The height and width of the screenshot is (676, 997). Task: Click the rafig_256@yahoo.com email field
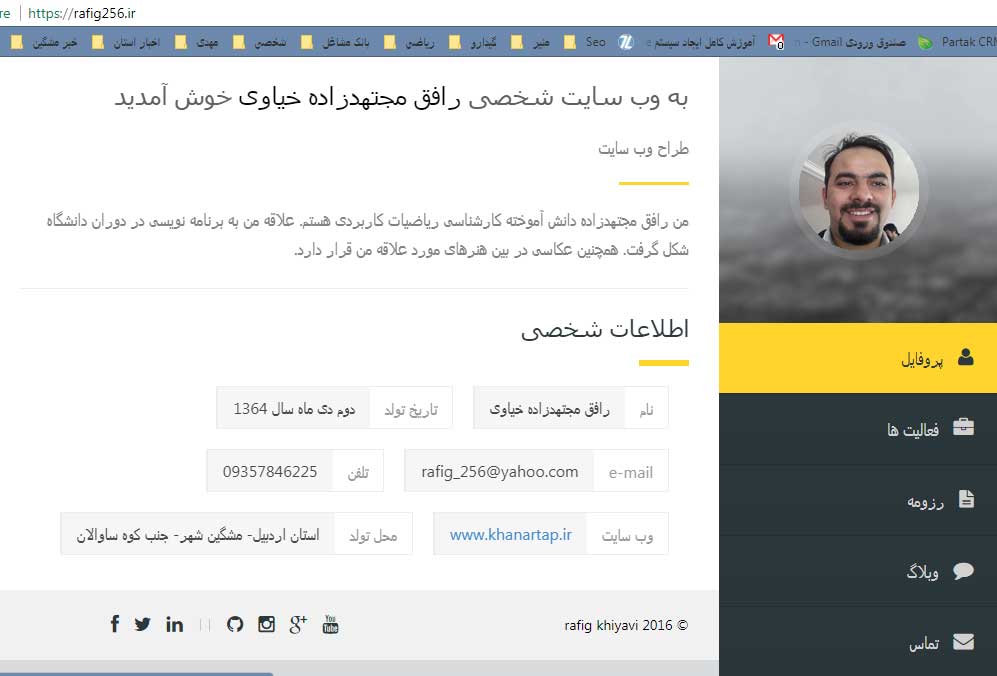(x=499, y=471)
